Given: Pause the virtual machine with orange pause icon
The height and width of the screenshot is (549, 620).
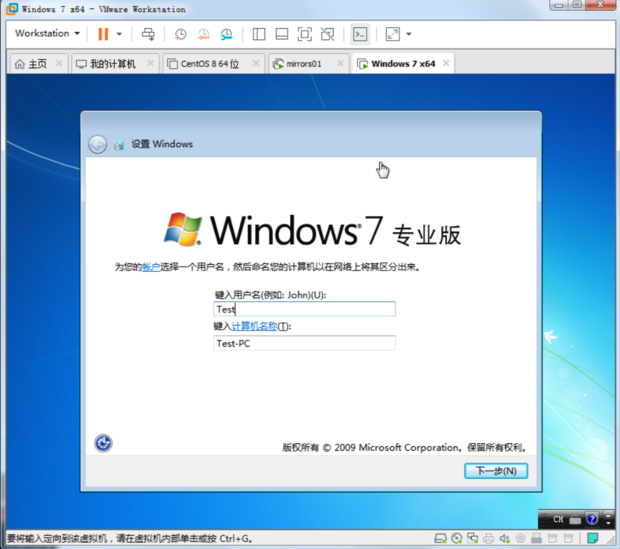Looking at the screenshot, I should click(x=103, y=34).
